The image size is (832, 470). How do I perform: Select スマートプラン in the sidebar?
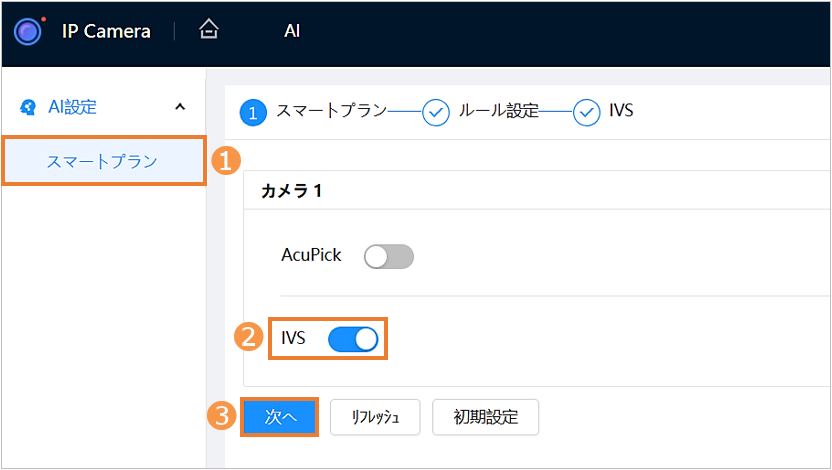coord(102,161)
